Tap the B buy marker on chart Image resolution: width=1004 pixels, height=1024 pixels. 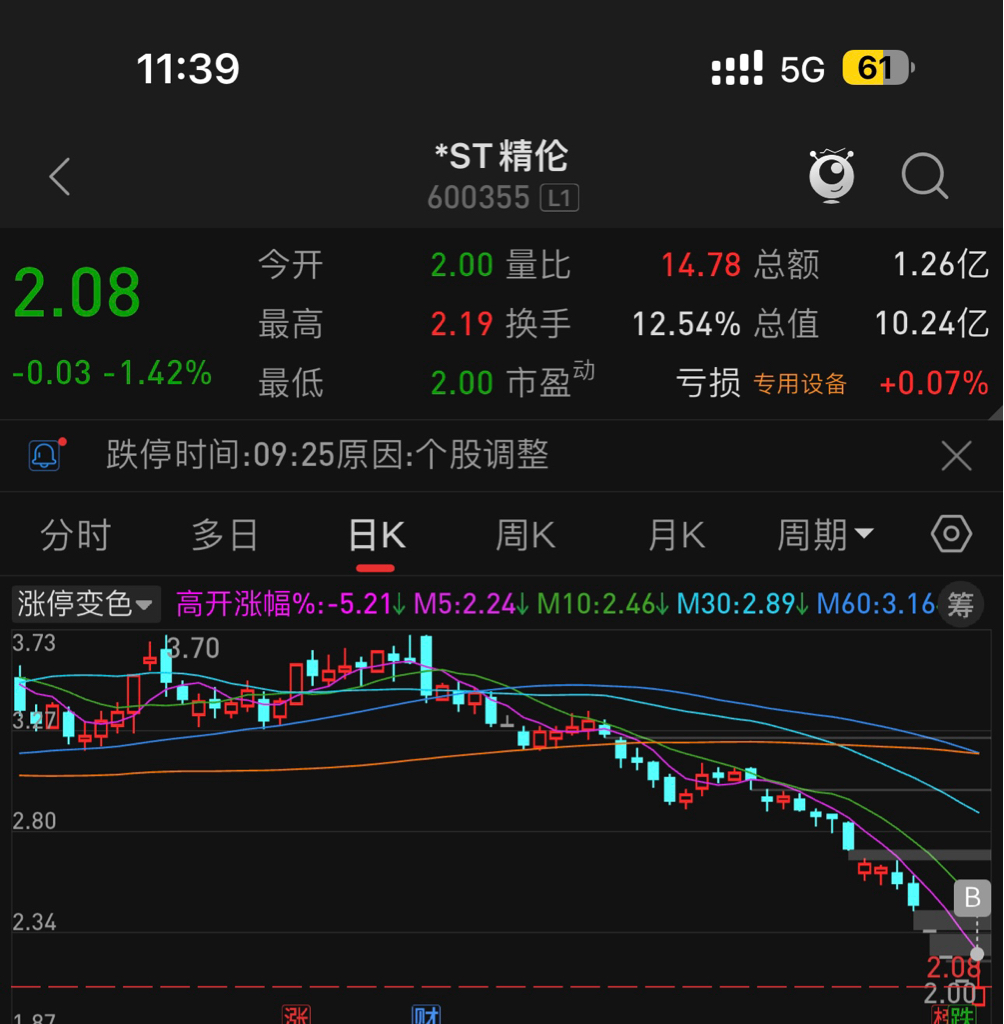(x=972, y=897)
